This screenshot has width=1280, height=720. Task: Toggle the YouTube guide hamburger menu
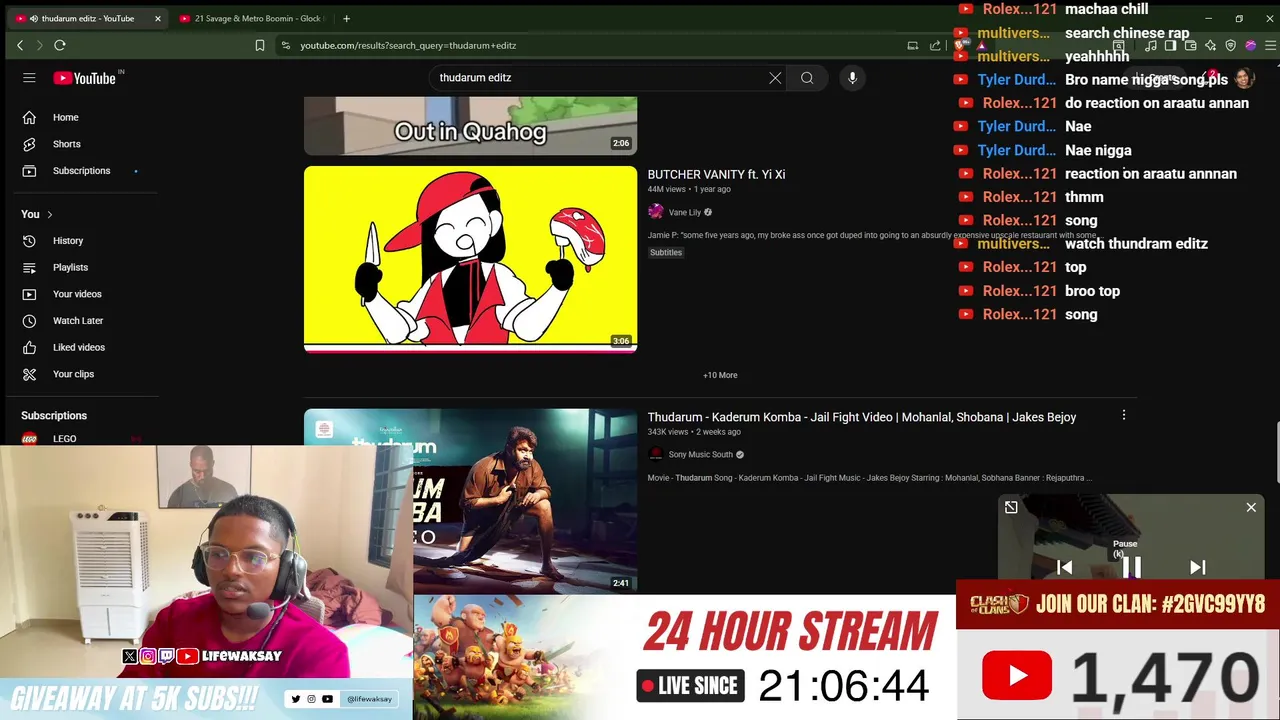pos(29,78)
